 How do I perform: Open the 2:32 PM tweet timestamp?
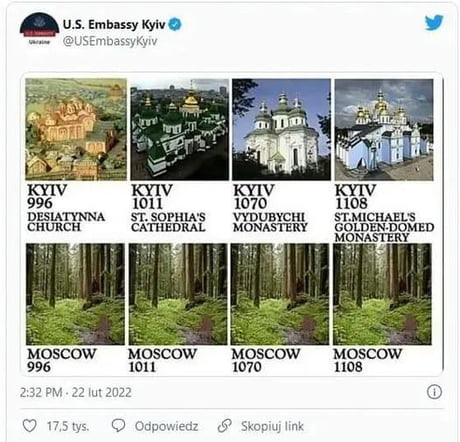point(76,392)
